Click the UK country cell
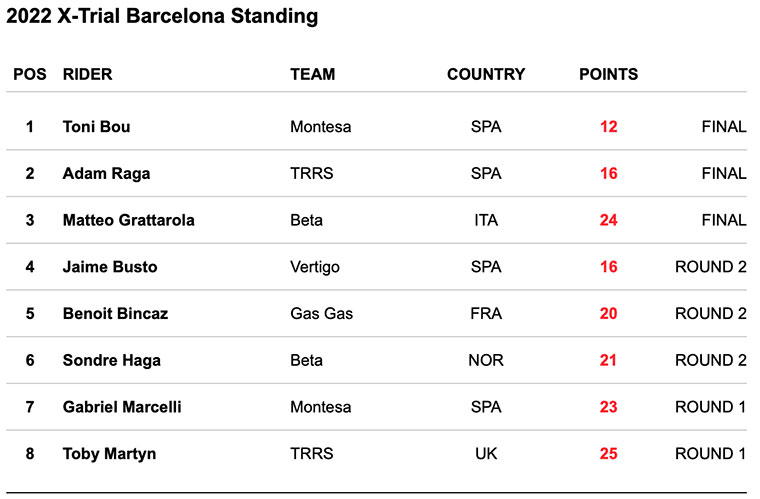This screenshot has width=760, height=499. (486, 453)
